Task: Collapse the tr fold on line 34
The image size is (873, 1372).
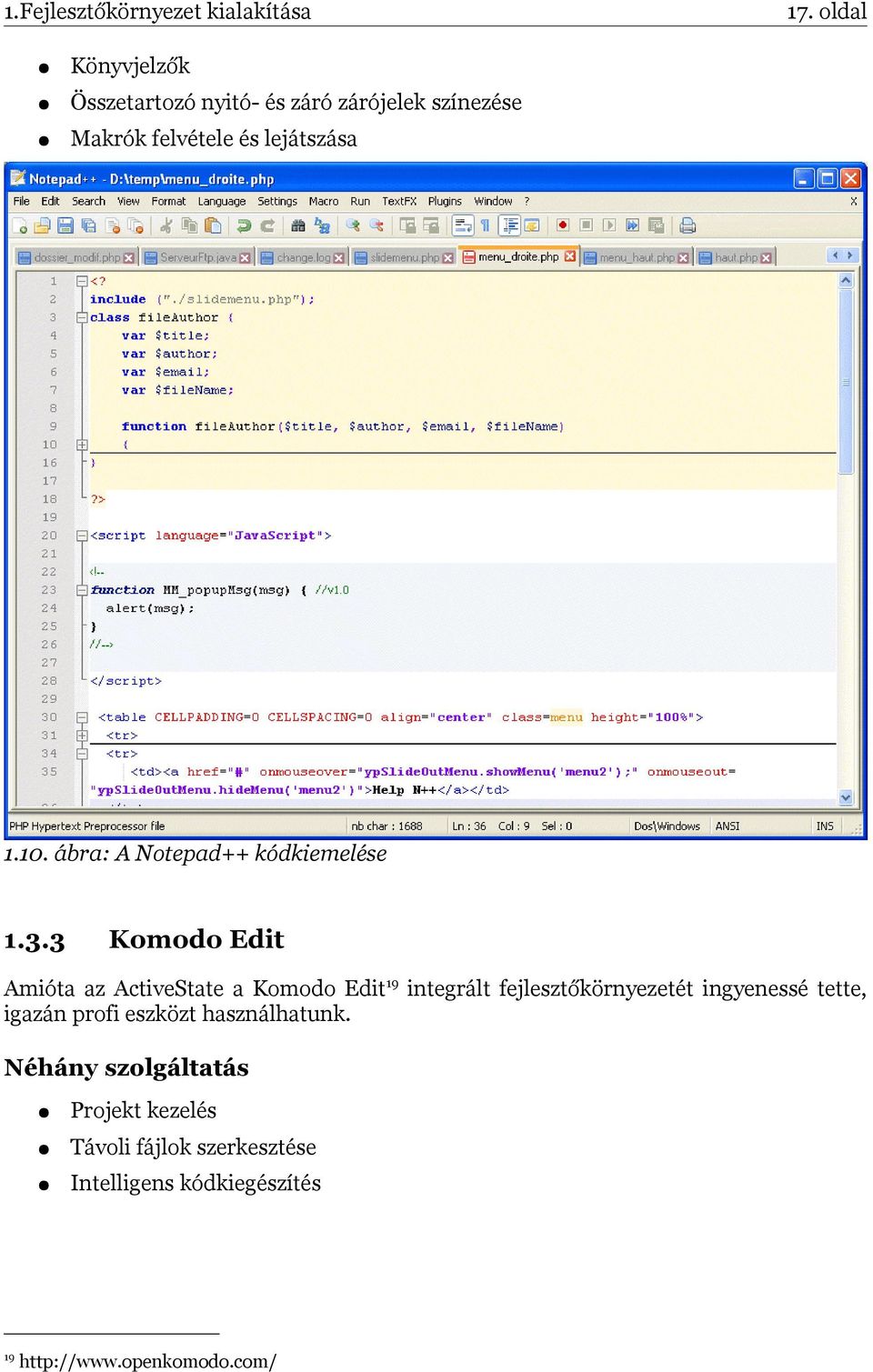Action: coord(82,754)
